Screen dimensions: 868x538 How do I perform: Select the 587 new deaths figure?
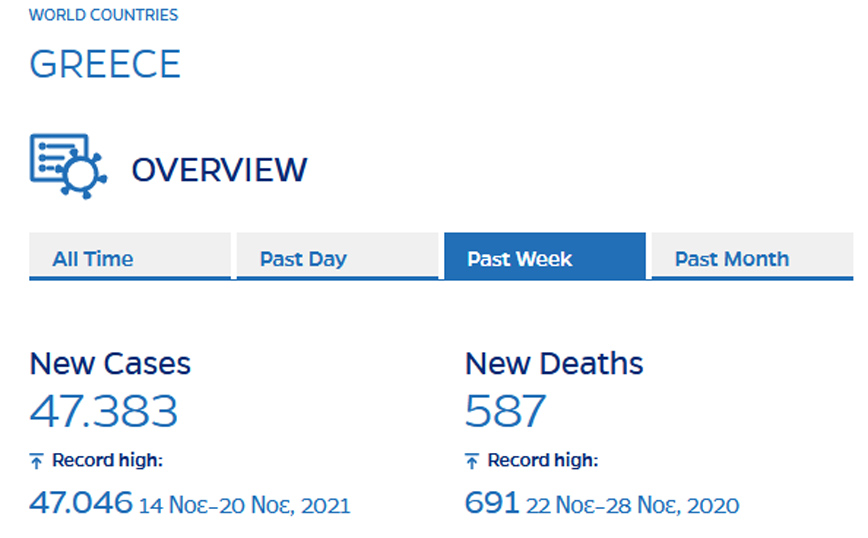pos(506,411)
